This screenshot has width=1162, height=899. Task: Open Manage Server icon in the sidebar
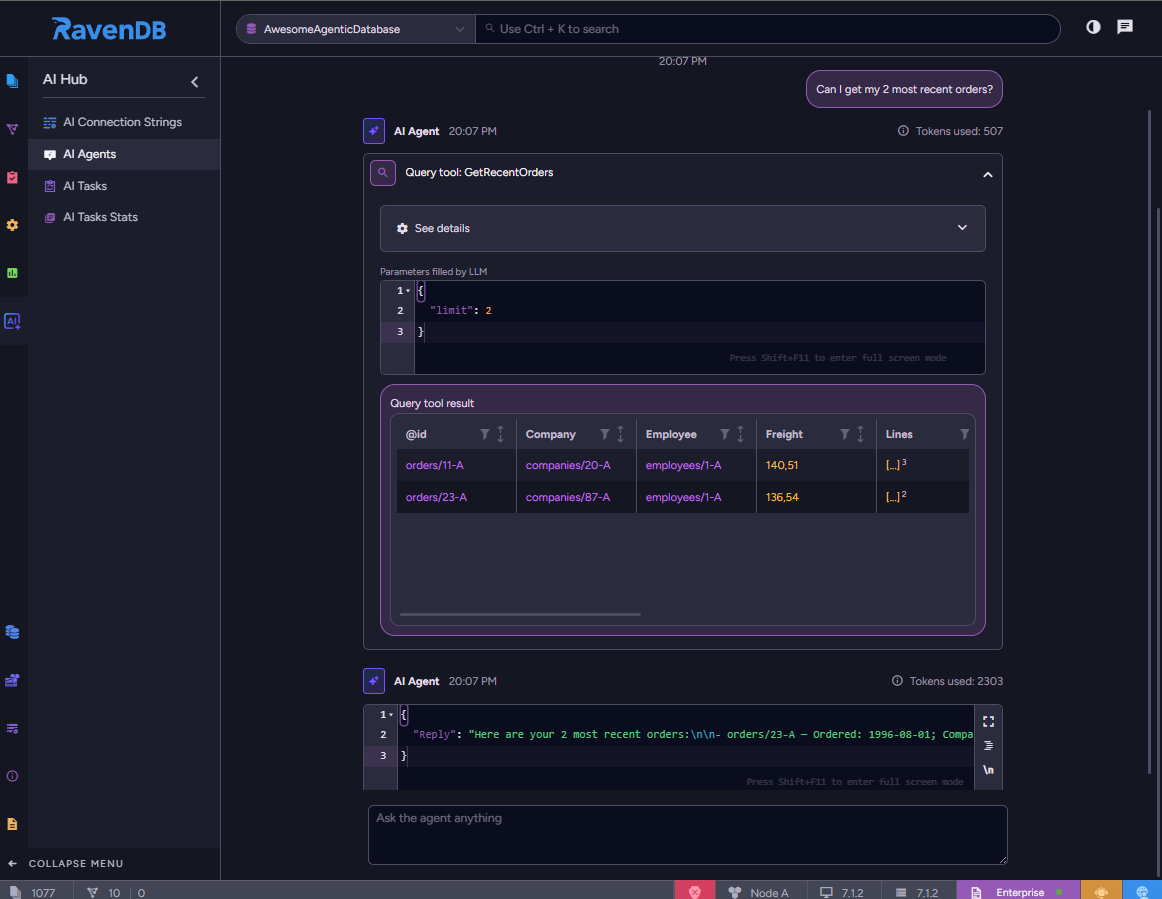[x=12, y=680]
